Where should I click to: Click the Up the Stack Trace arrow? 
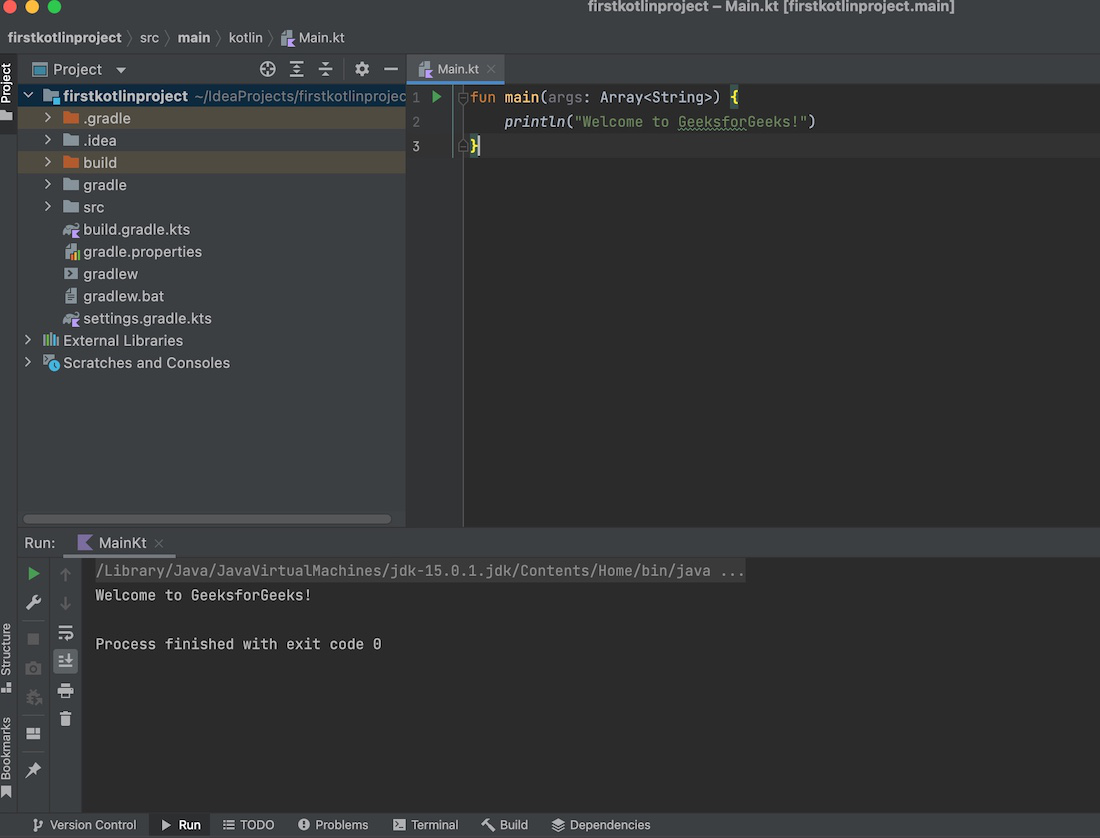coord(65,574)
